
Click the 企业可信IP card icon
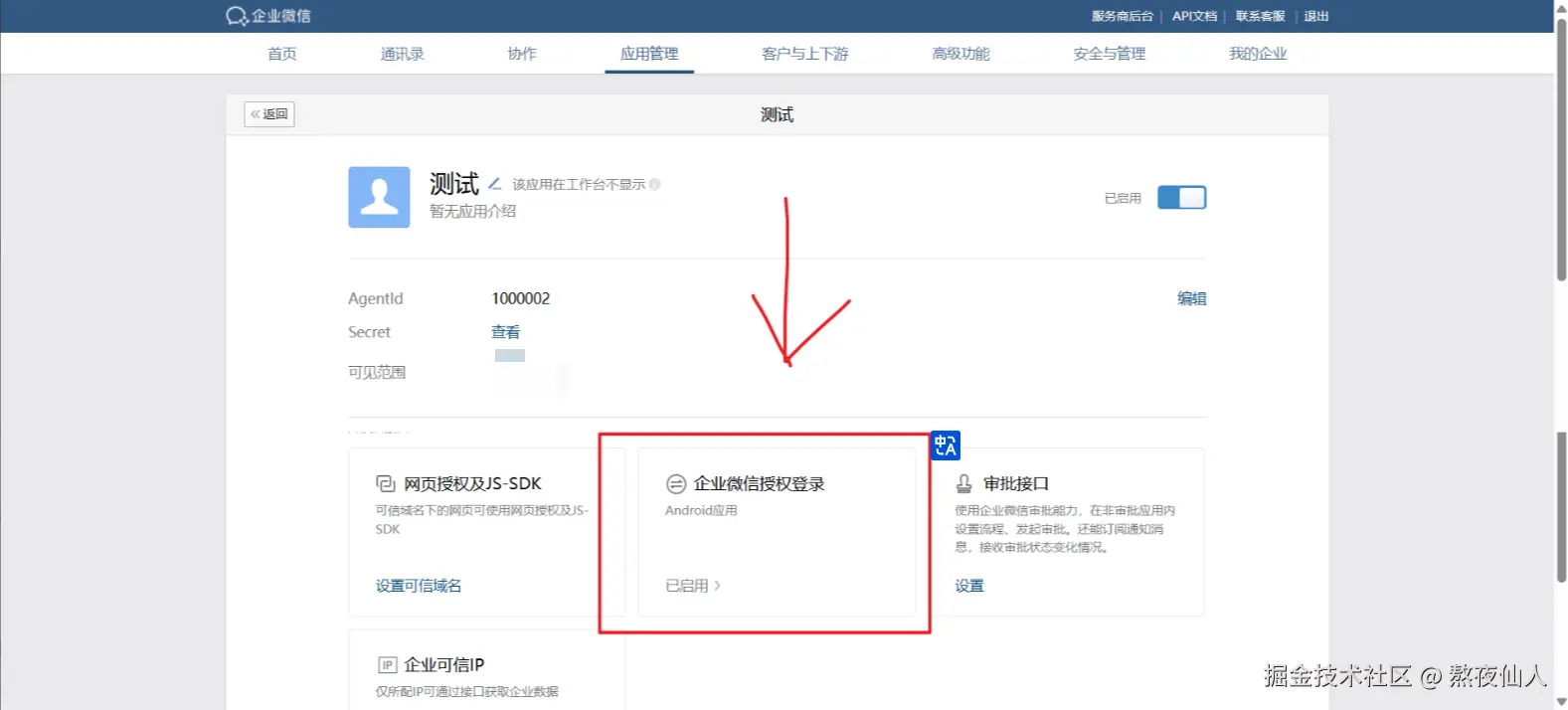tap(387, 665)
